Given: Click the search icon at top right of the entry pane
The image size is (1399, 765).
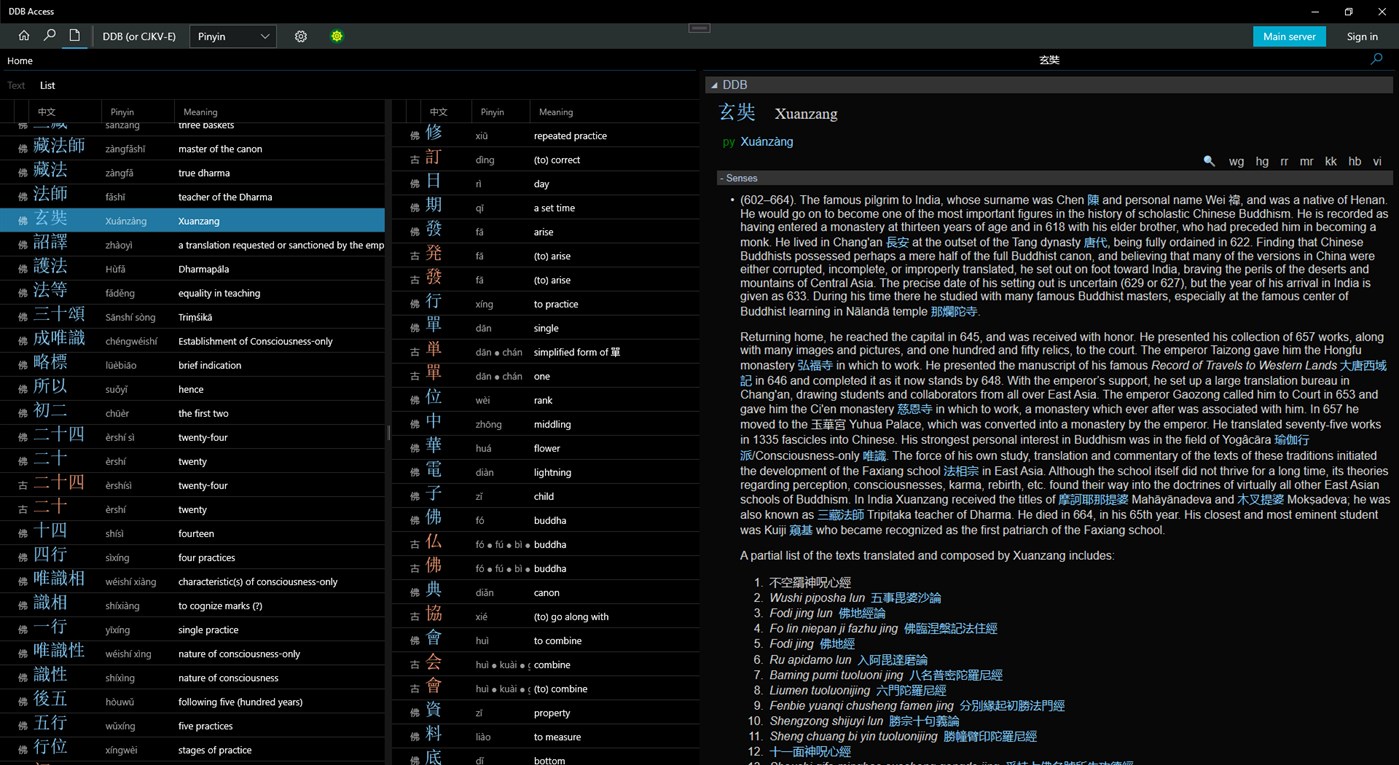Looking at the screenshot, I should tap(1376, 60).
